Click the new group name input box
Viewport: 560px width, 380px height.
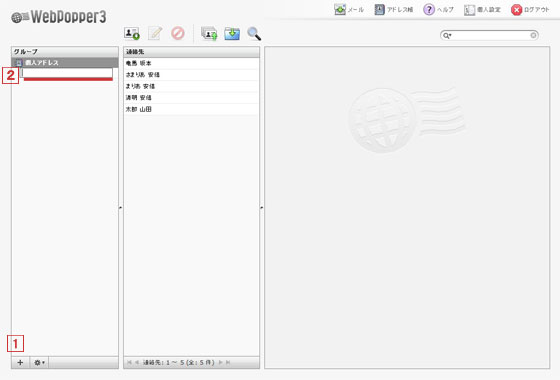(67, 73)
